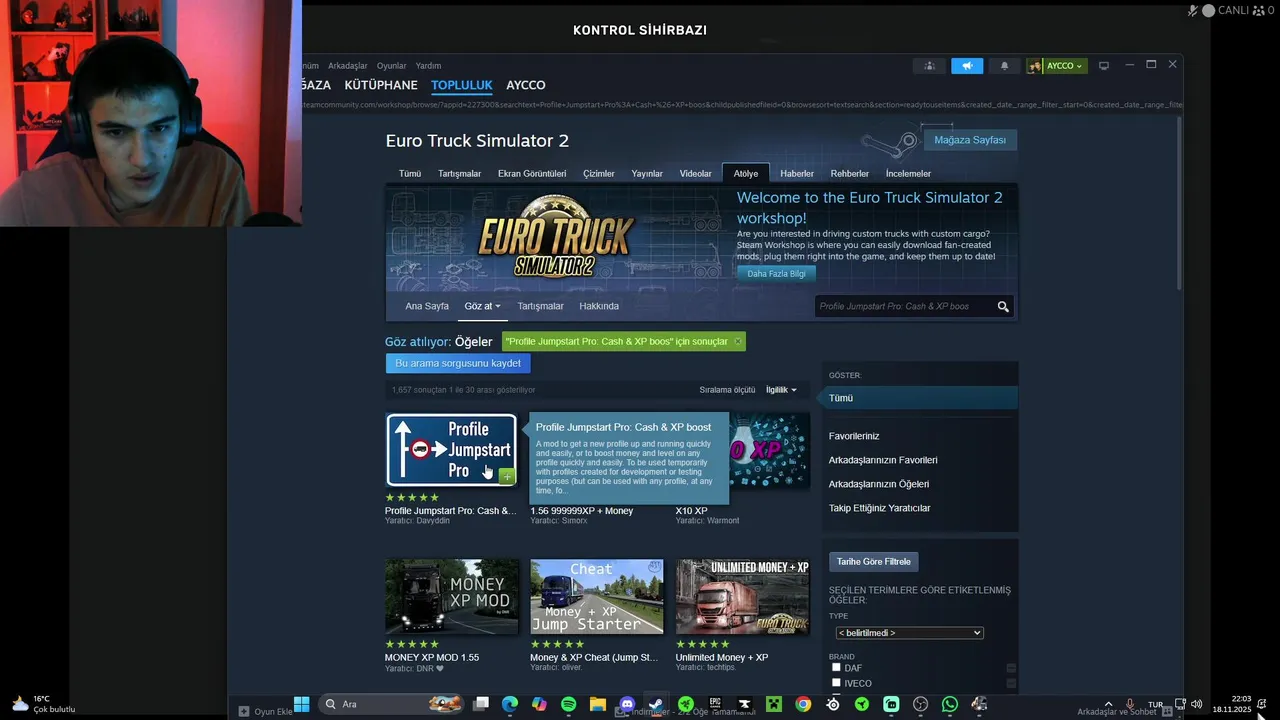Viewport: 1280px width, 720px height.
Task: Select Takip Ettiğiniz Yaratıcılar filter
Action: 880,508
